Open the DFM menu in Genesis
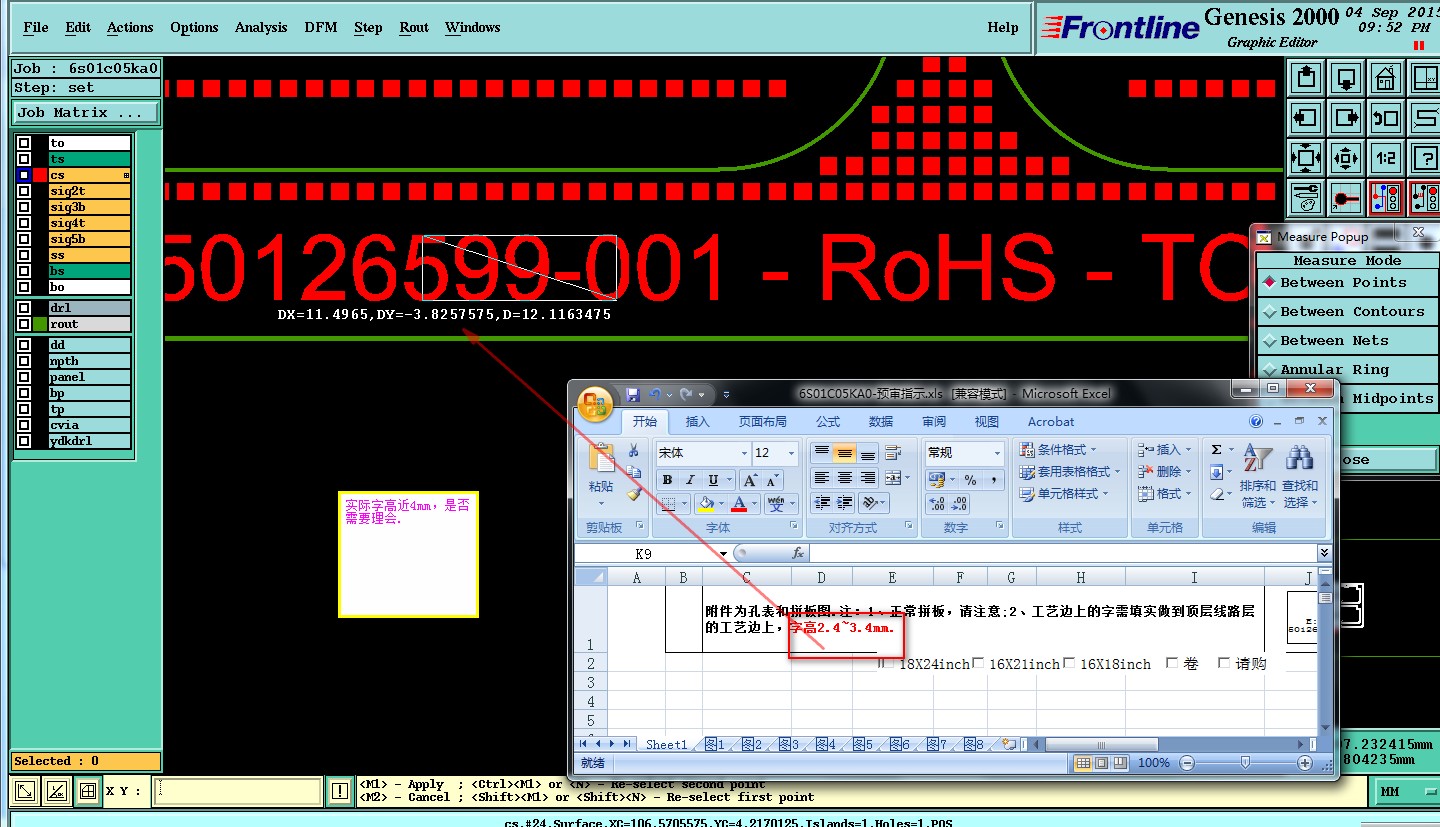This screenshot has height=827, width=1440. coord(321,27)
